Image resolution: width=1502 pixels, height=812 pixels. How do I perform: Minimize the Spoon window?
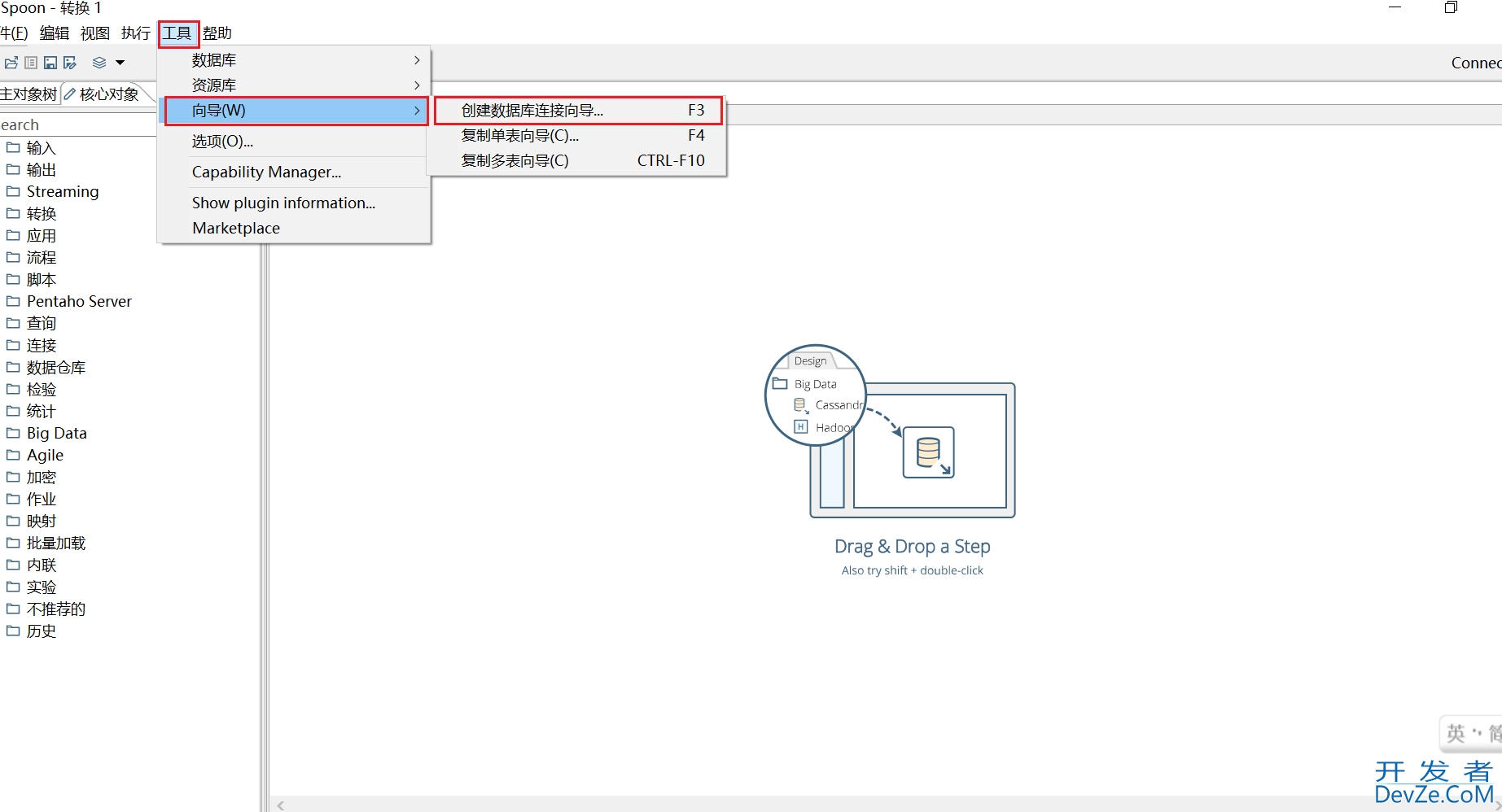1395,7
